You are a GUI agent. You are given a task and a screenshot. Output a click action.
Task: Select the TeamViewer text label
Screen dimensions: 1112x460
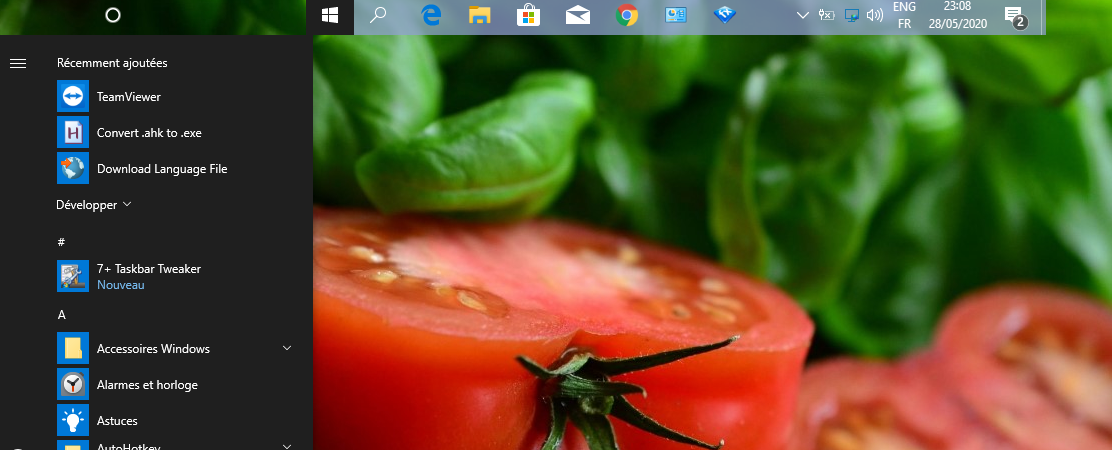coord(129,97)
